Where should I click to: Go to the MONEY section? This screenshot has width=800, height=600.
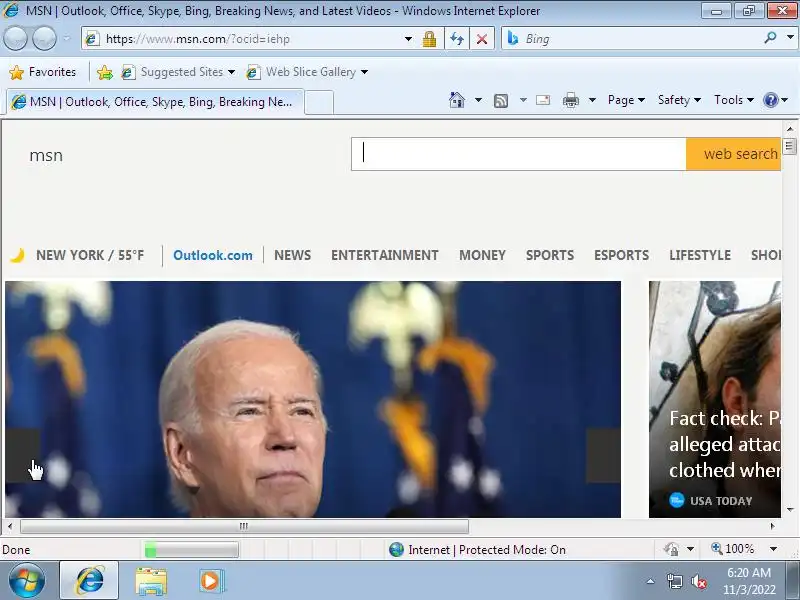point(482,255)
